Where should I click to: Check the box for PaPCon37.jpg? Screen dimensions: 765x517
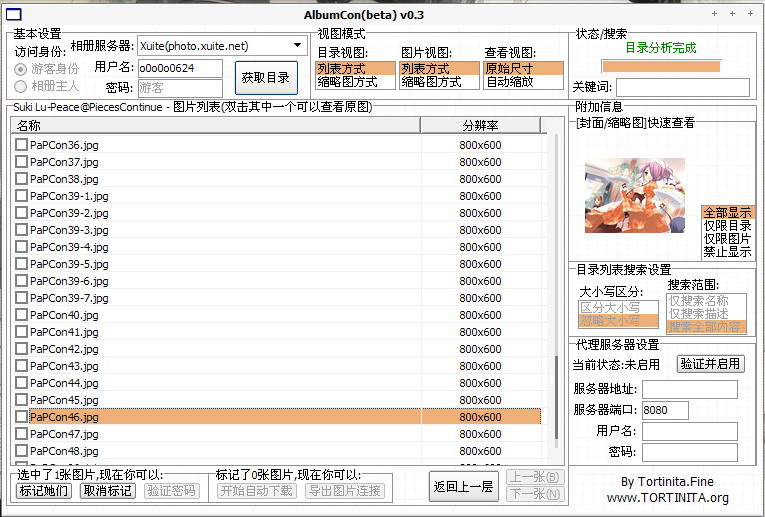click(x=21, y=162)
